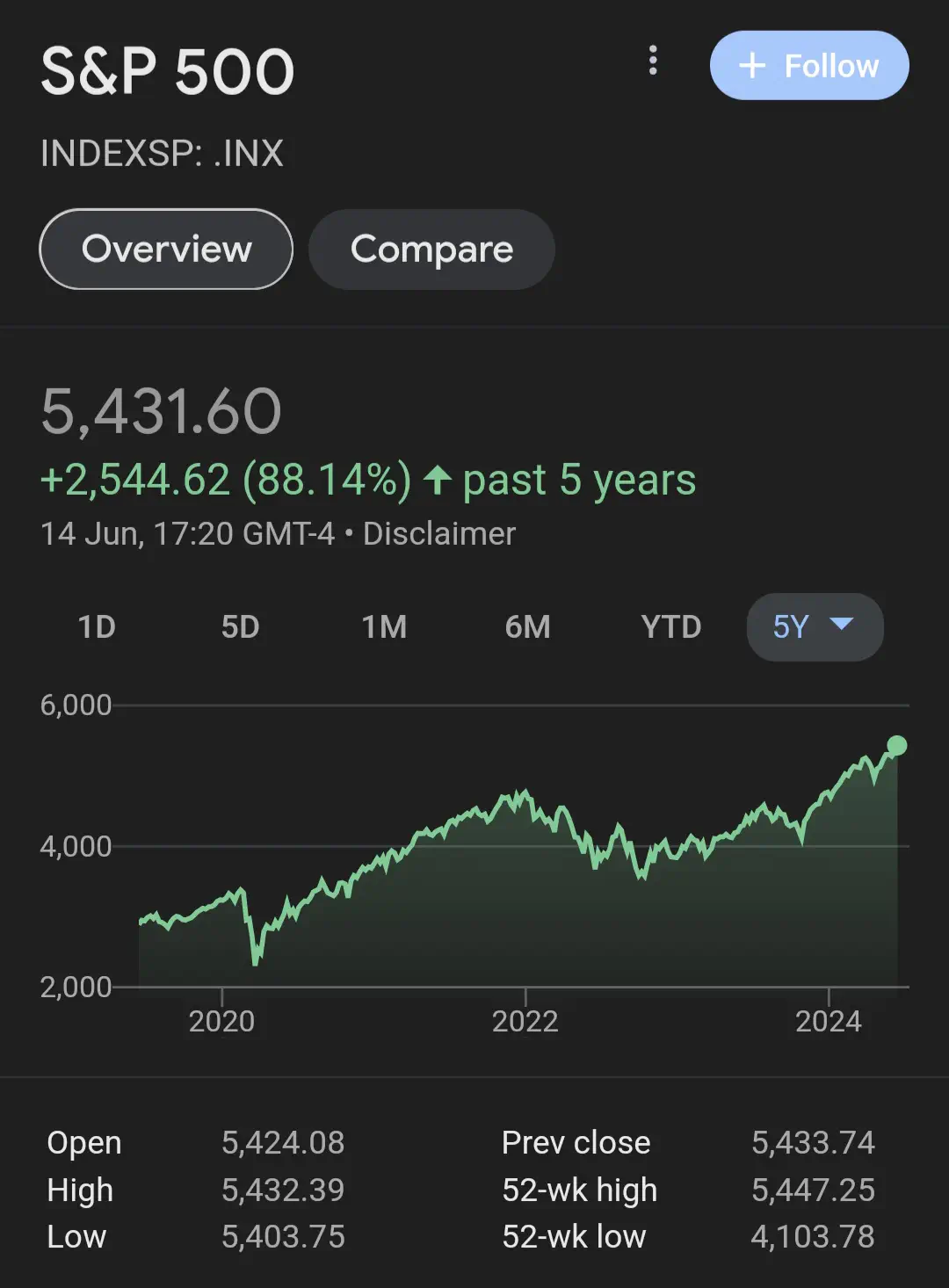Click the S&P 500 title heading
The height and width of the screenshot is (1288, 949).
167,71
